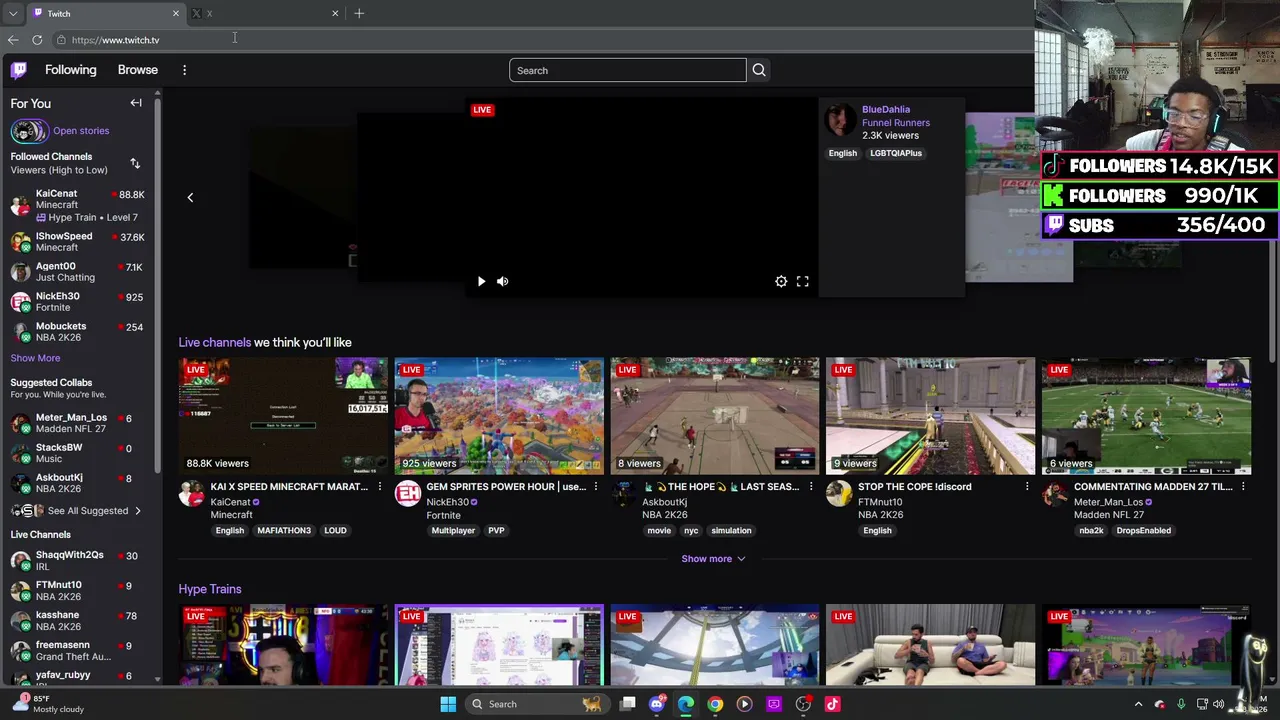The image size is (1280, 720).
Task: Open story avatars in sidebar
Action: pos(29,131)
